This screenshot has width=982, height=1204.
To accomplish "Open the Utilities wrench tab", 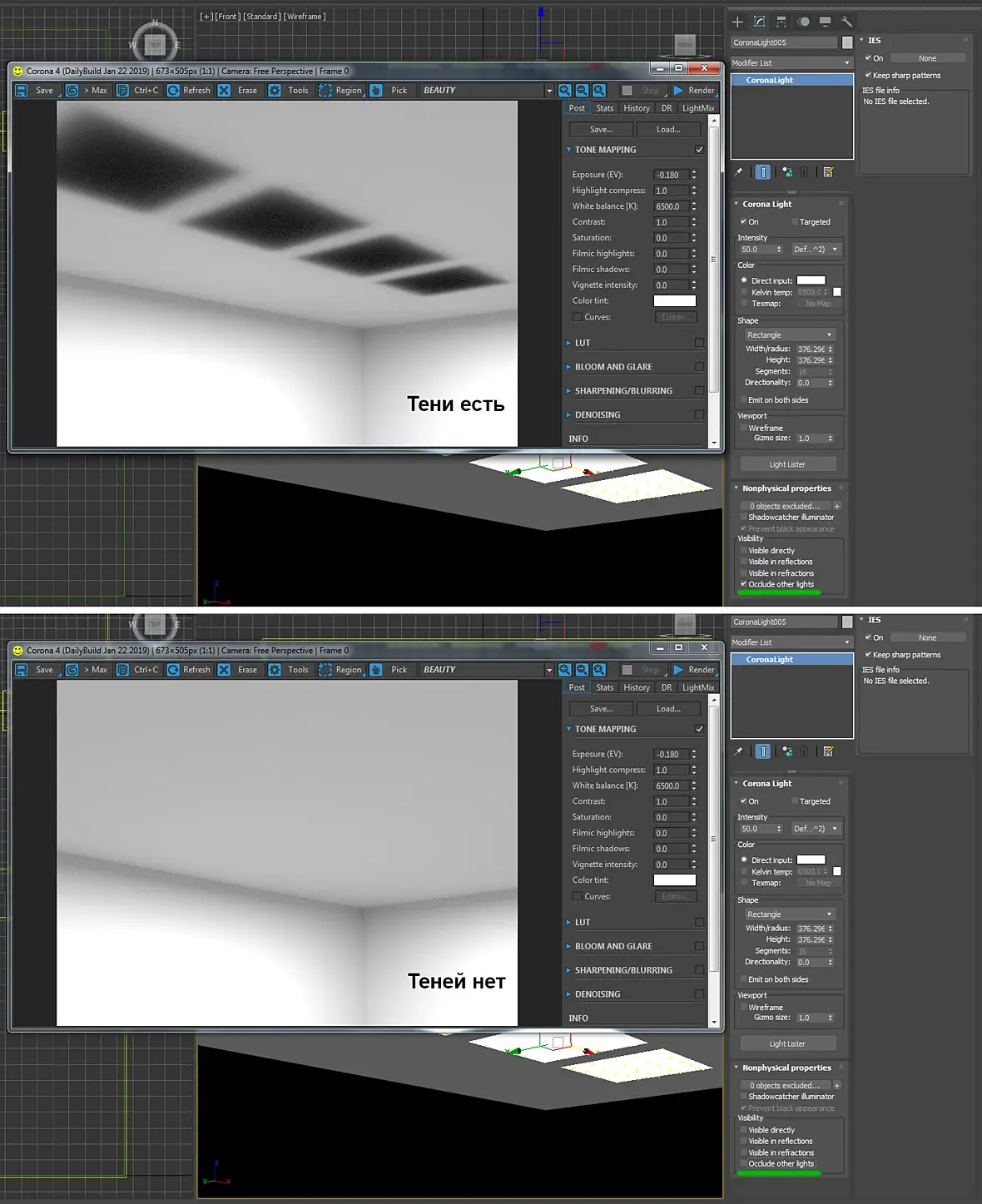I will (846, 22).
